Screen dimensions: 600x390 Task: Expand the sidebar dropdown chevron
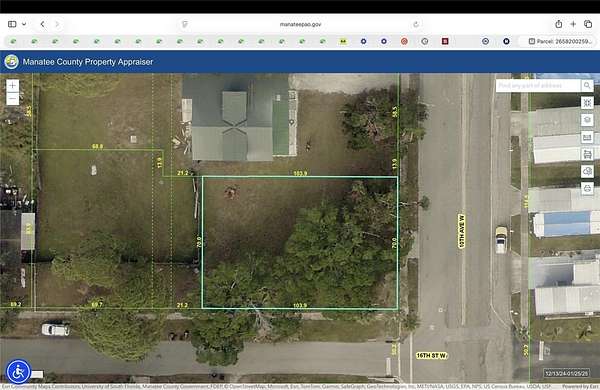pos(24,24)
